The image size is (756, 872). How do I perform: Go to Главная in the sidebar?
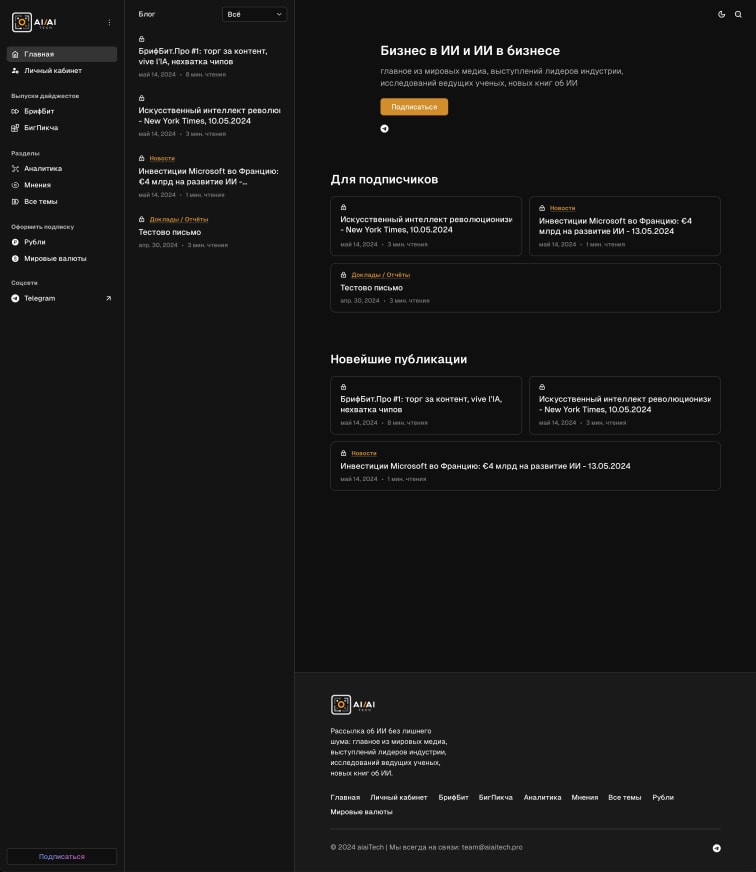(62, 54)
